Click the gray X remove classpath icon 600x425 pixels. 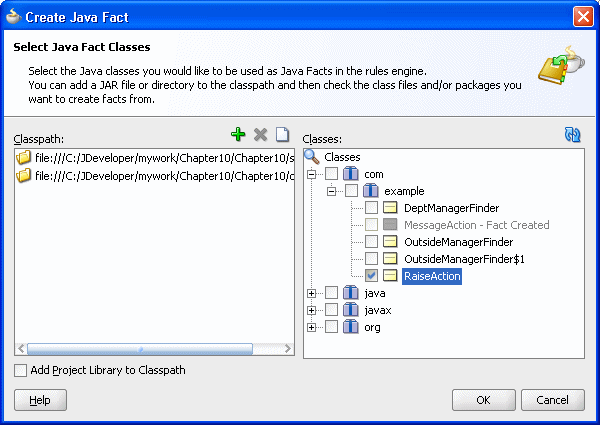261,135
